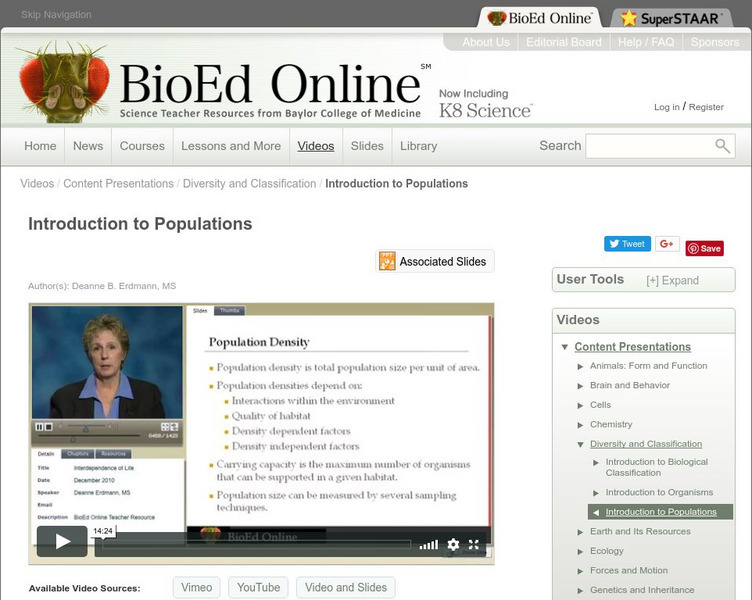752x600 pixels.
Task: Tweet this page
Action: tap(627, 244)
